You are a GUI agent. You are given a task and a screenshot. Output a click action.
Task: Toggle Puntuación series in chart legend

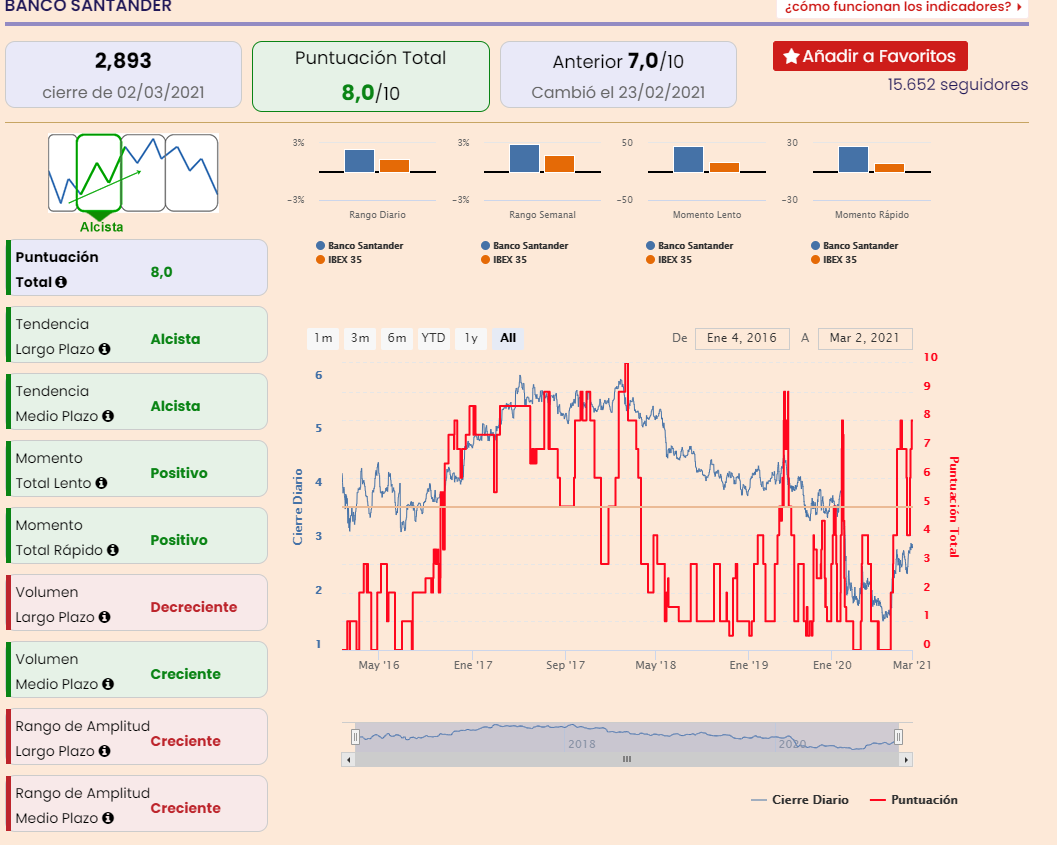914,800
